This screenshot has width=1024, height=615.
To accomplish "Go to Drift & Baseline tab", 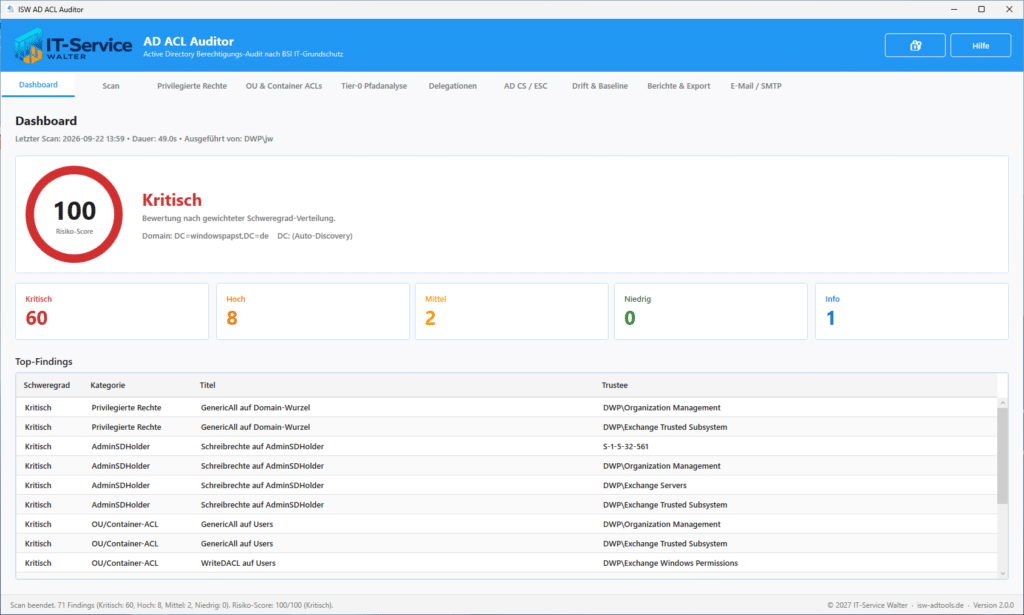I will coord(600,86).
